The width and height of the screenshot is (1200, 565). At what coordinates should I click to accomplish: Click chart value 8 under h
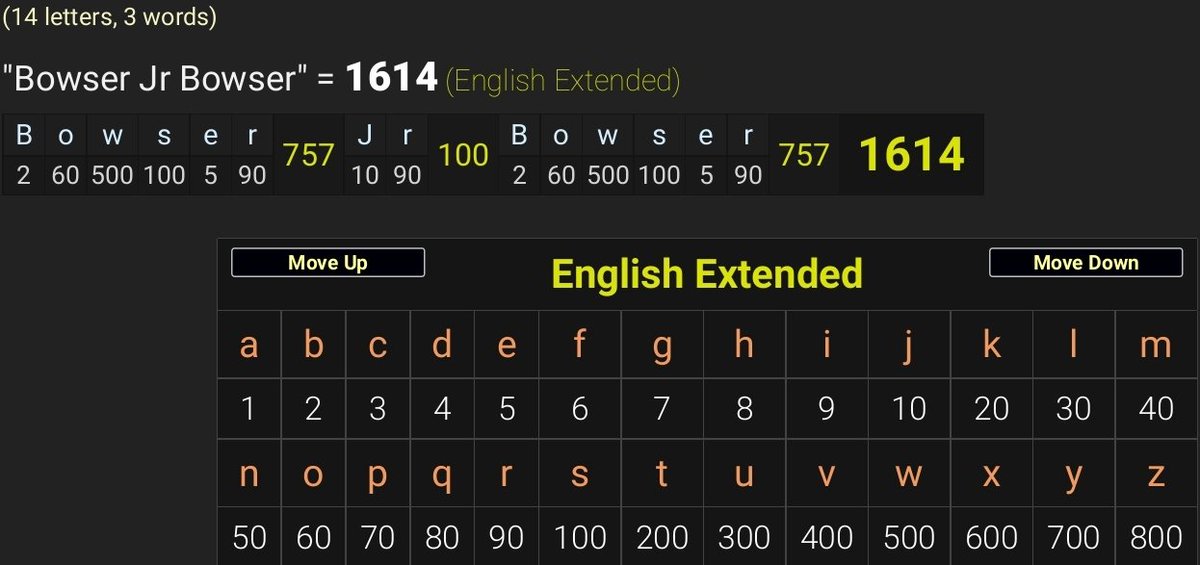[x=744, y=408]
